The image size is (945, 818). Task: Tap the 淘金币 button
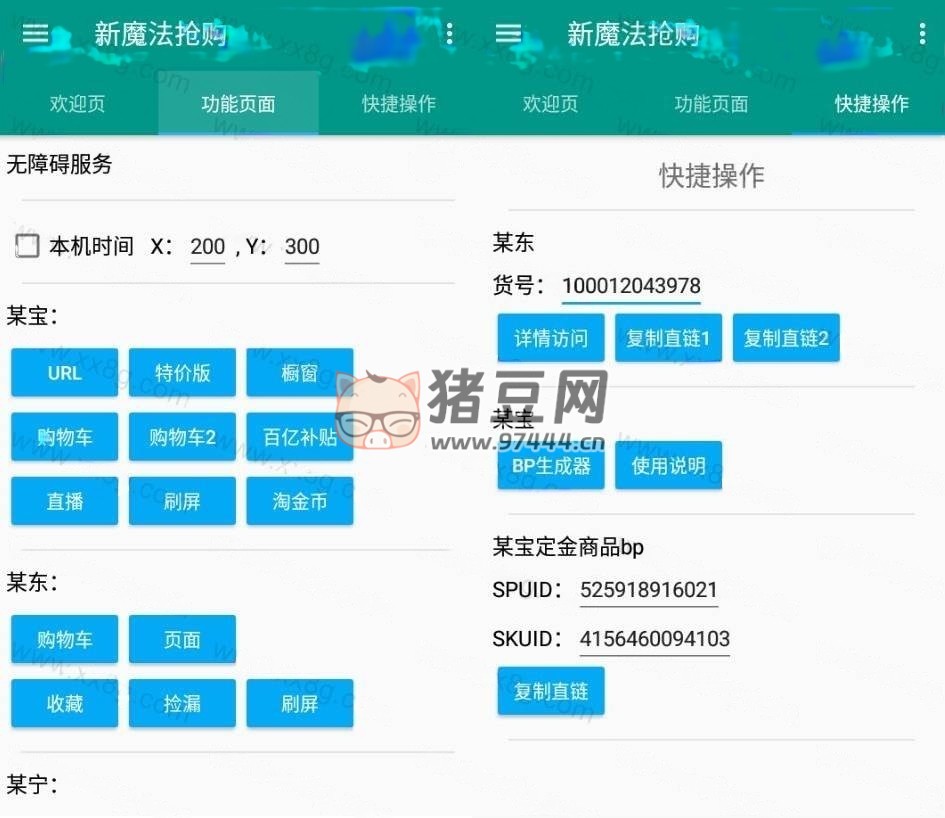click(300, 501)
